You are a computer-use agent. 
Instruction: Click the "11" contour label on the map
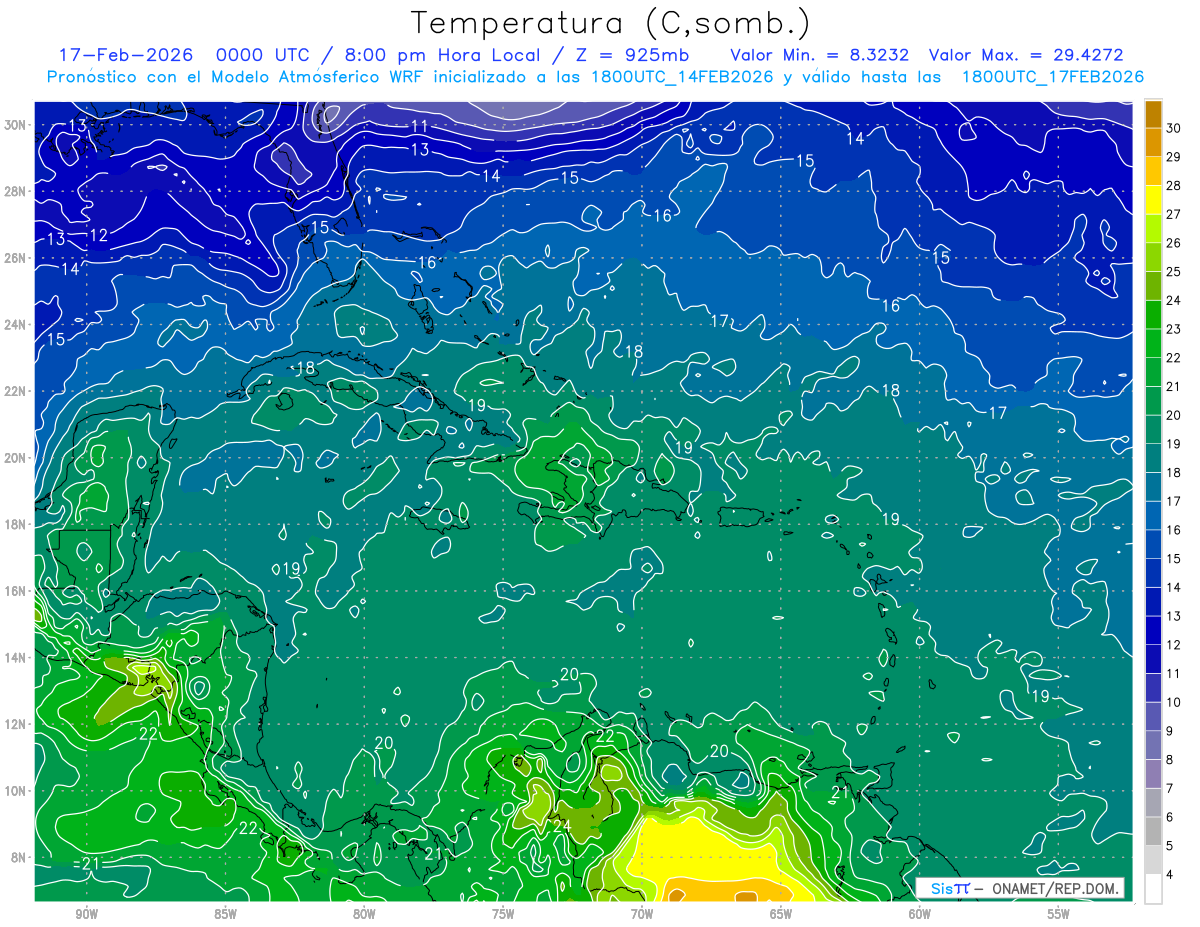pyautogui.click(x=420, y=126)
